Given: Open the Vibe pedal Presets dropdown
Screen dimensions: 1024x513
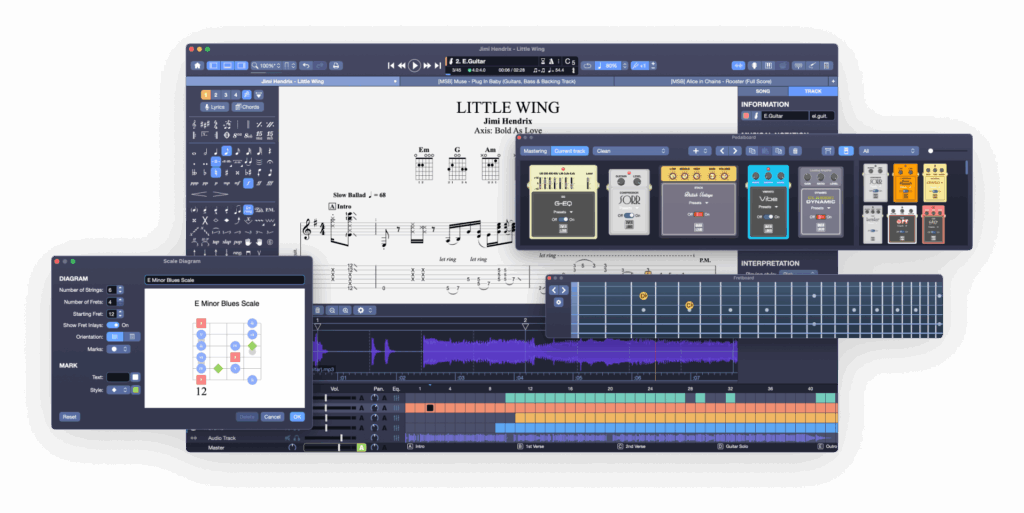Looking at the screenshot, I should 767,207.
